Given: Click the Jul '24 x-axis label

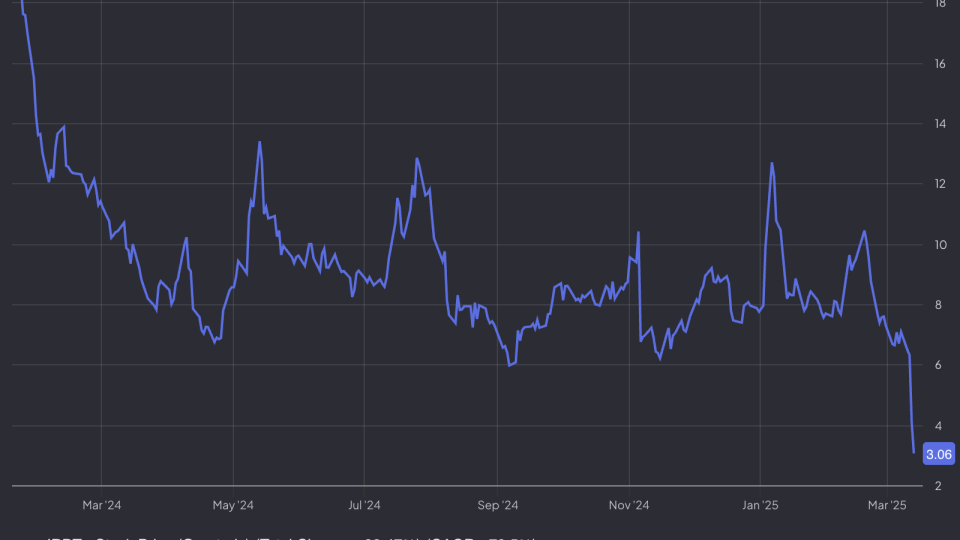Looking at the screenshot, I should pyautogui.click(x=365, y=505).
